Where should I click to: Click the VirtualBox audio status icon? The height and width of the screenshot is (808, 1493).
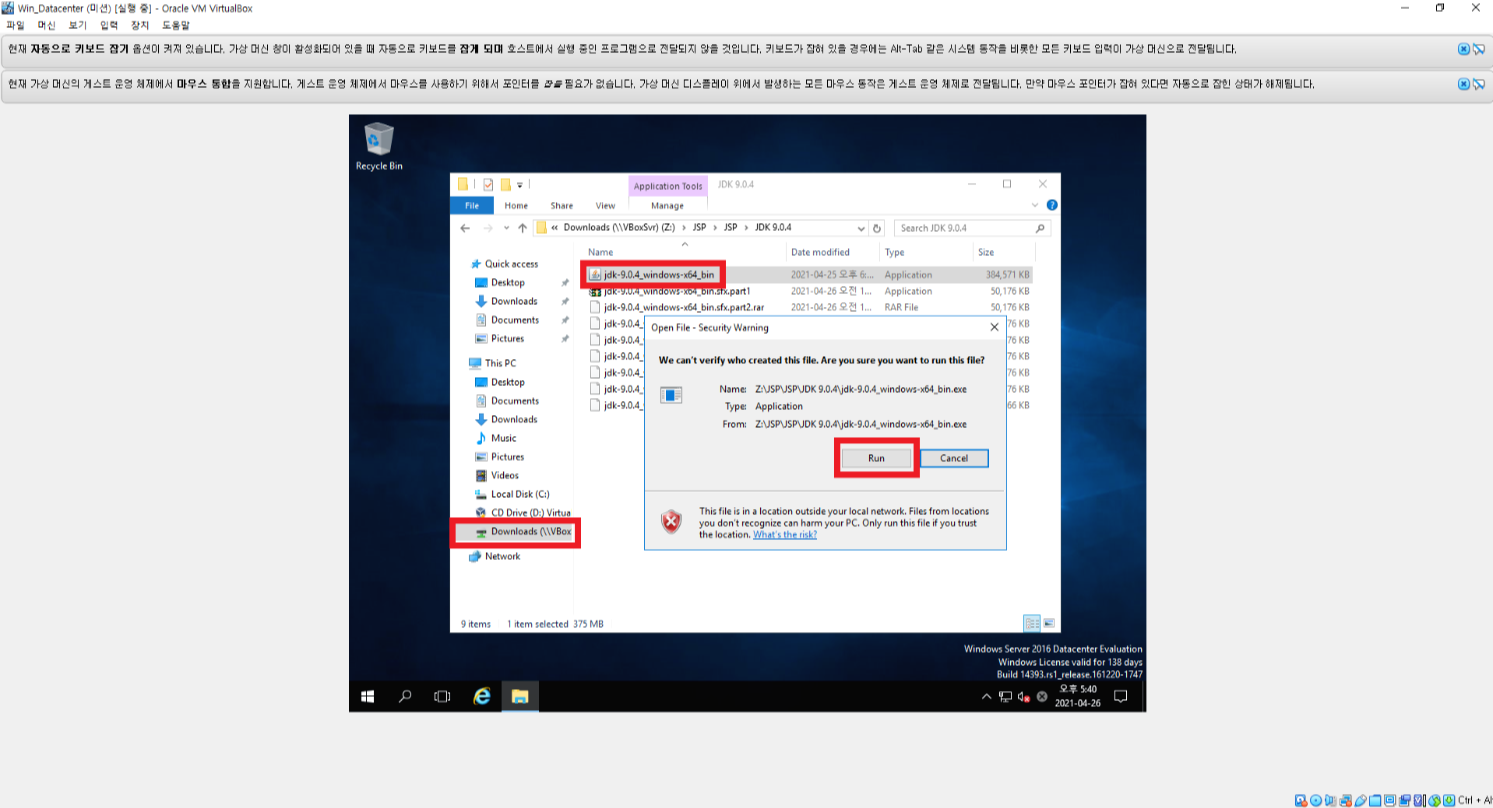click(x=1330, y=800)
